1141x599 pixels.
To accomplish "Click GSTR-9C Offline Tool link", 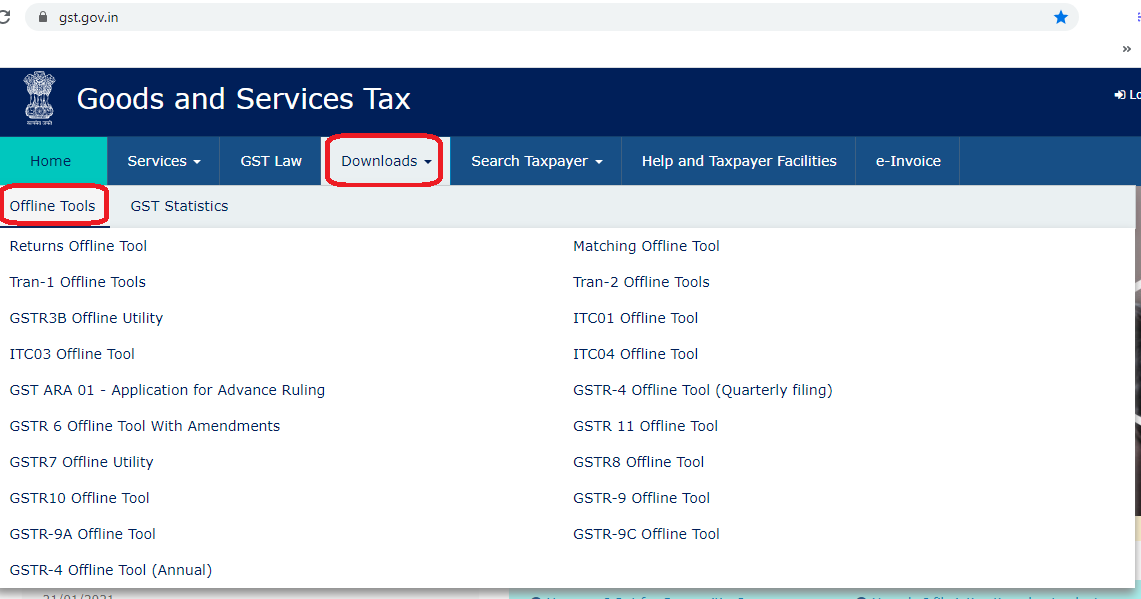I will 646,533.
